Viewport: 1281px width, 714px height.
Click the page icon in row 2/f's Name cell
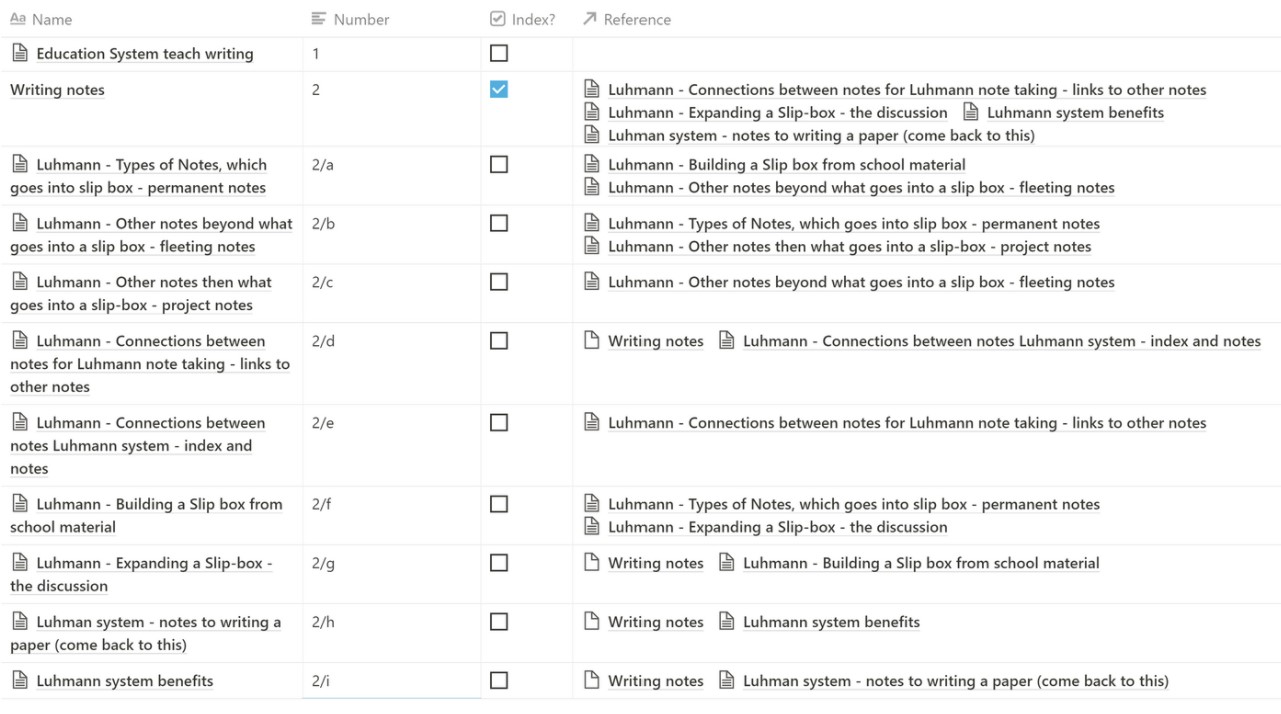[x=20, y=503]
